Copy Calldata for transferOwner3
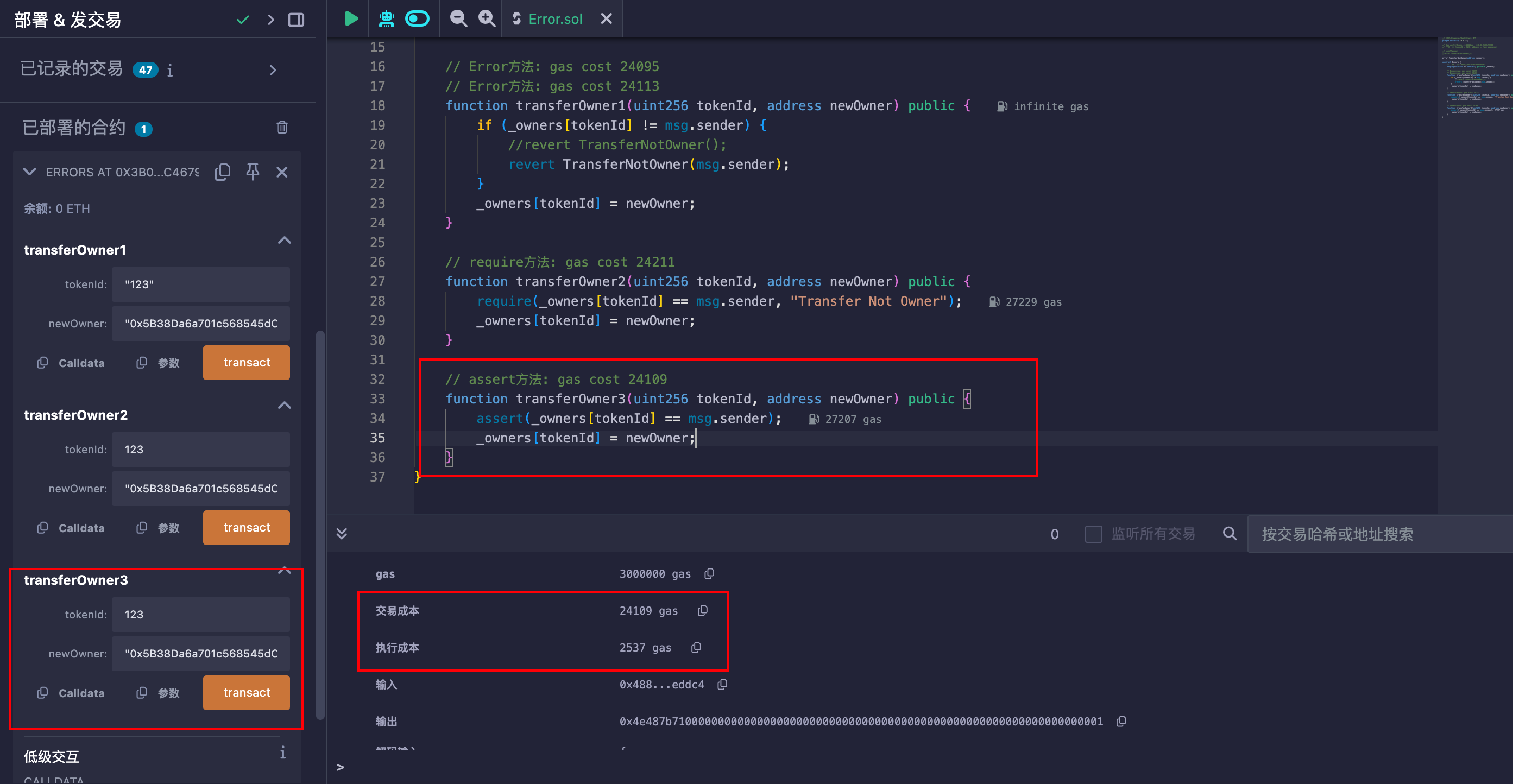Viewport: 1513px width, 784px height. (71, 693)
